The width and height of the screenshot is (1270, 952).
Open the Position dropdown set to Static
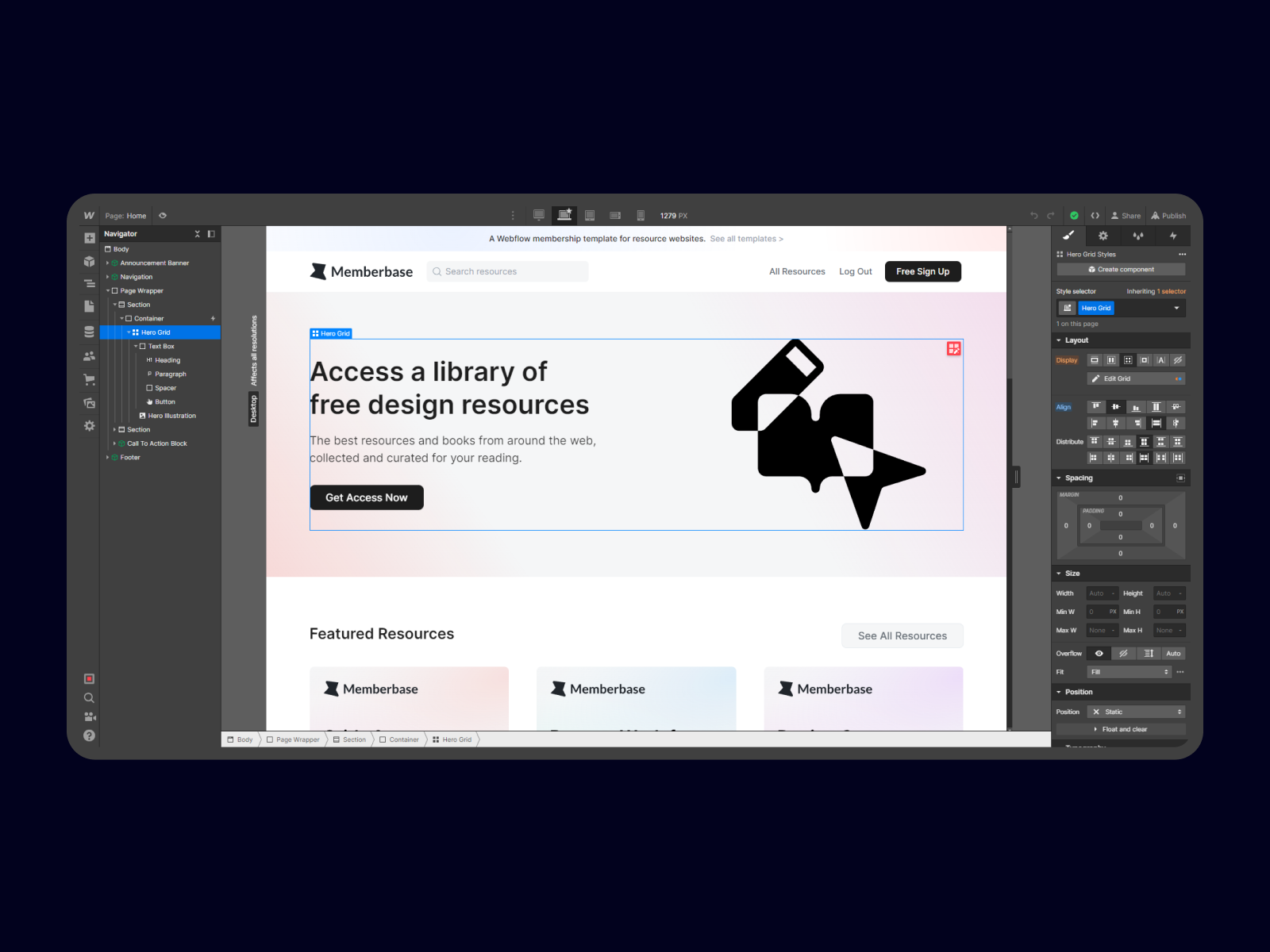click(1136, 712)
